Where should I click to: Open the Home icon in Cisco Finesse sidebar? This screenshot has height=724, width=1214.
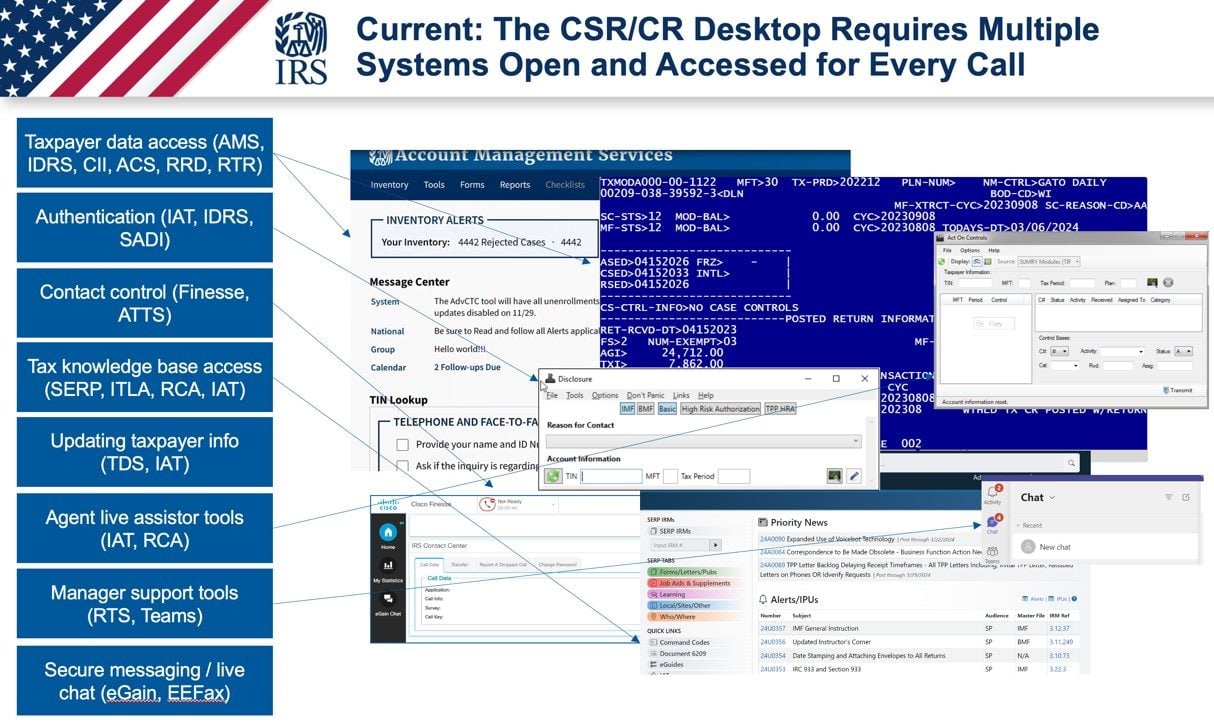tap(388, 532)
